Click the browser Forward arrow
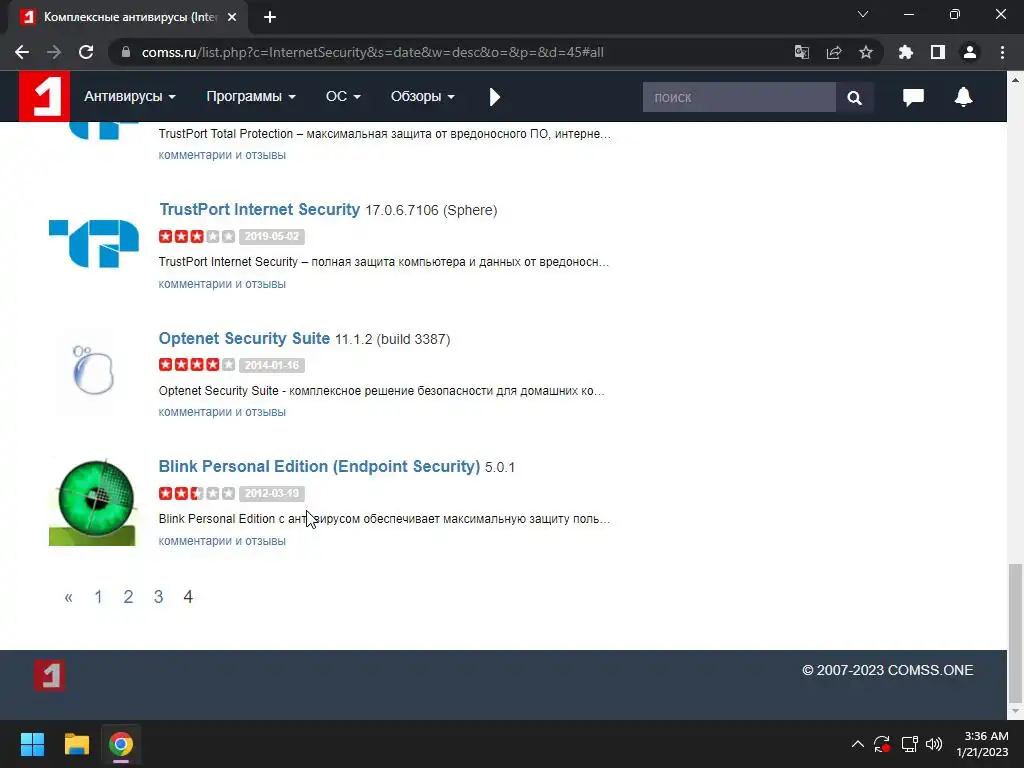This screenshot has width=1024, height=768. pos(54,52)
